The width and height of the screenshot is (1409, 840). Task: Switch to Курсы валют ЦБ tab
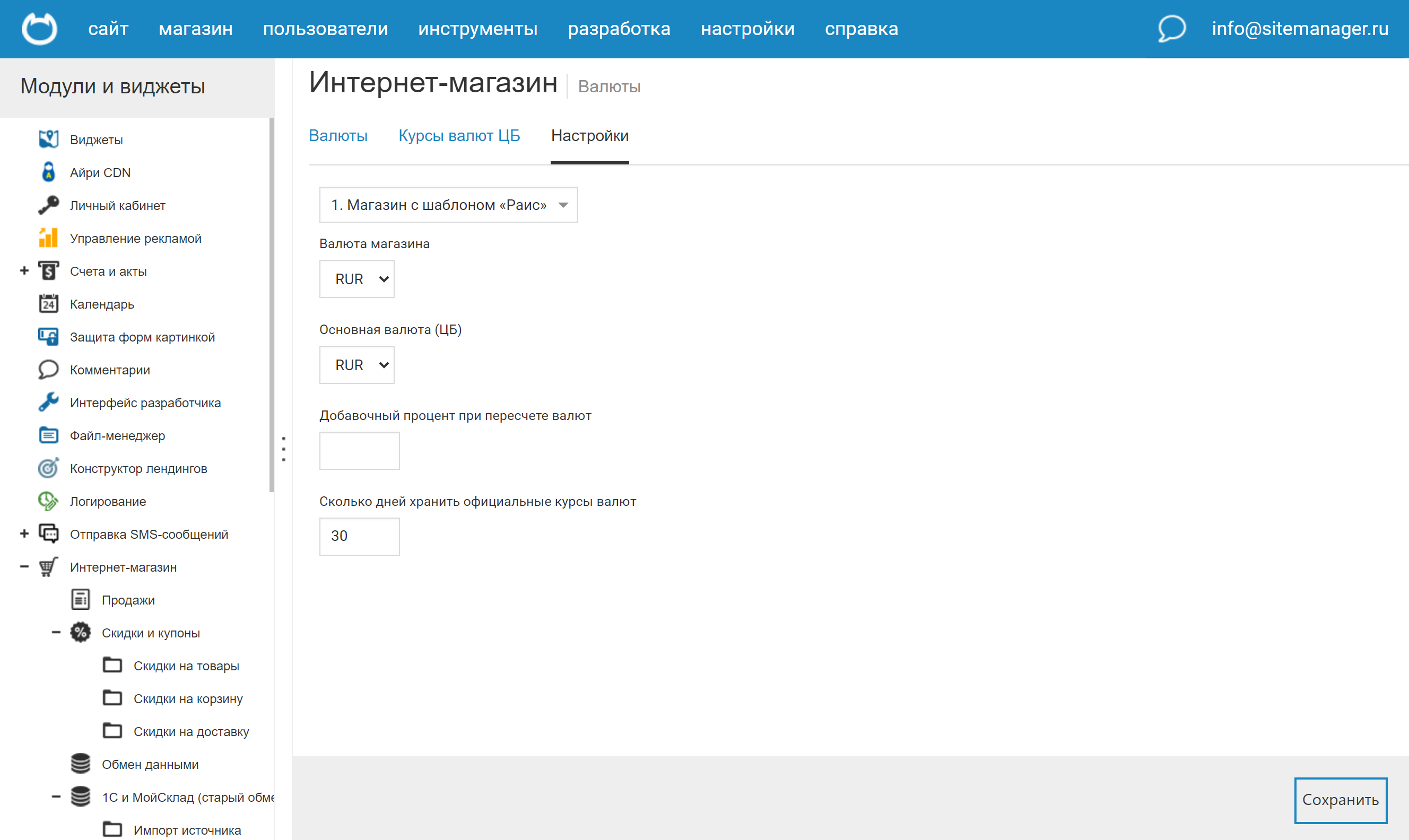click(459, 136)
